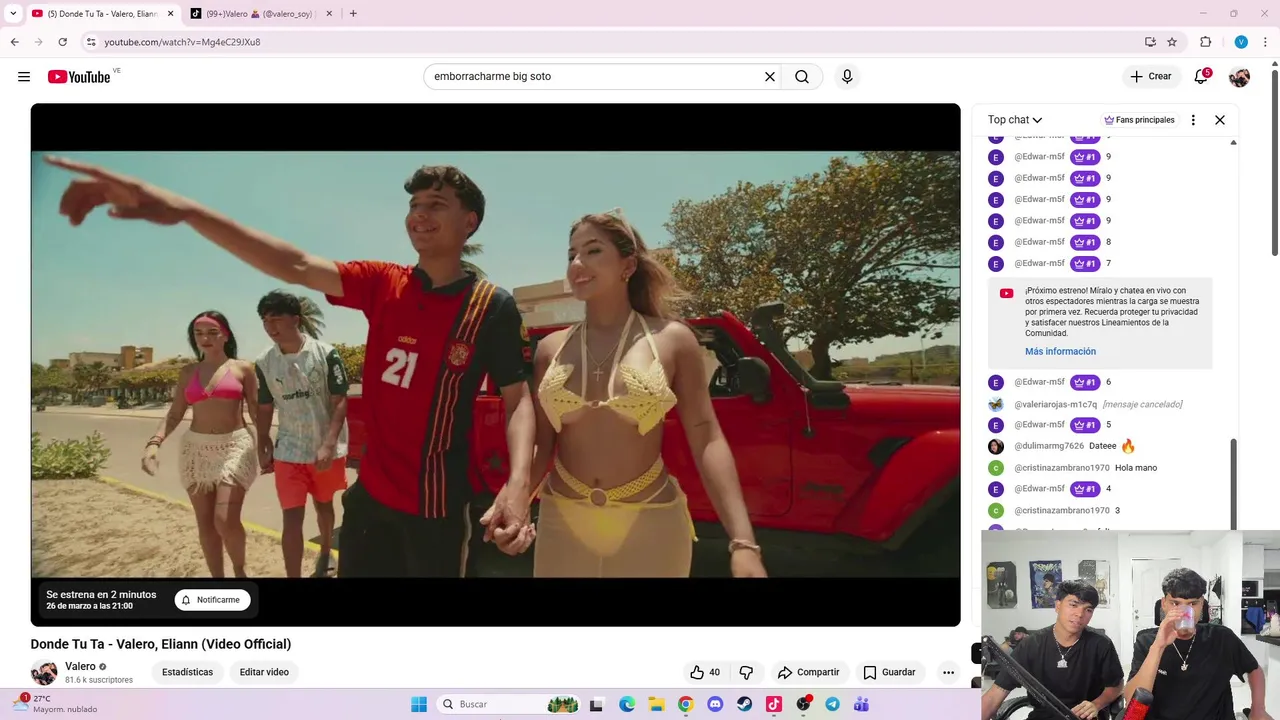This screenshot has height=720, width=1280.
Task: Click the 'Hola mano' chat message
Action: [1136, 468]
